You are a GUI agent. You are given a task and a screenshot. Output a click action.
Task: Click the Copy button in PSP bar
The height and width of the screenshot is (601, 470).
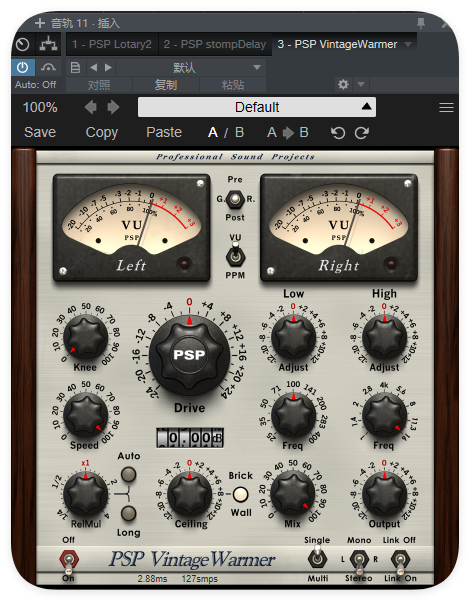pos(102,133)
